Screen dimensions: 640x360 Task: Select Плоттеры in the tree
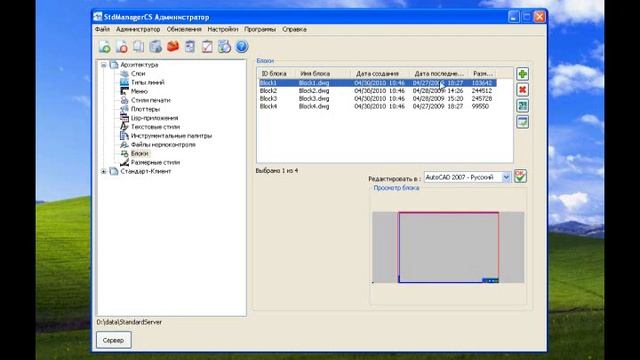[145, 109]
